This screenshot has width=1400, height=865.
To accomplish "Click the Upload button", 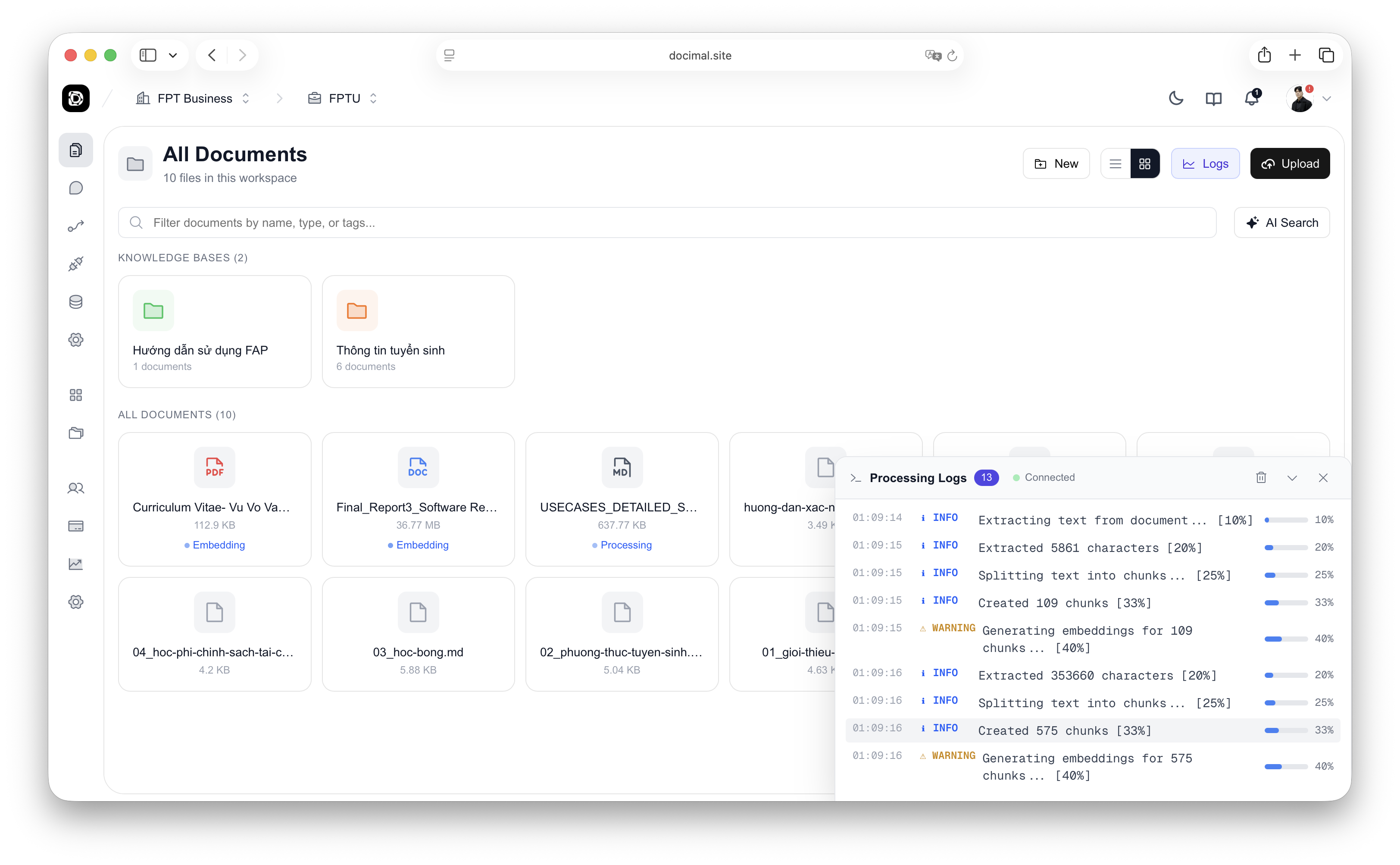I will click(1290, 164).
